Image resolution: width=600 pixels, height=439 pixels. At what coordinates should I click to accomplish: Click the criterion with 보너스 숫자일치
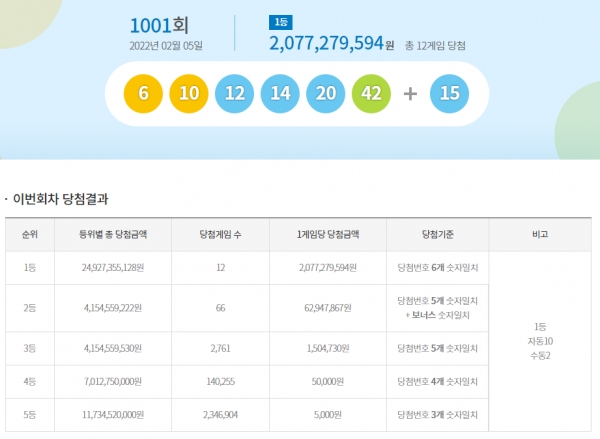click(438, 308)
